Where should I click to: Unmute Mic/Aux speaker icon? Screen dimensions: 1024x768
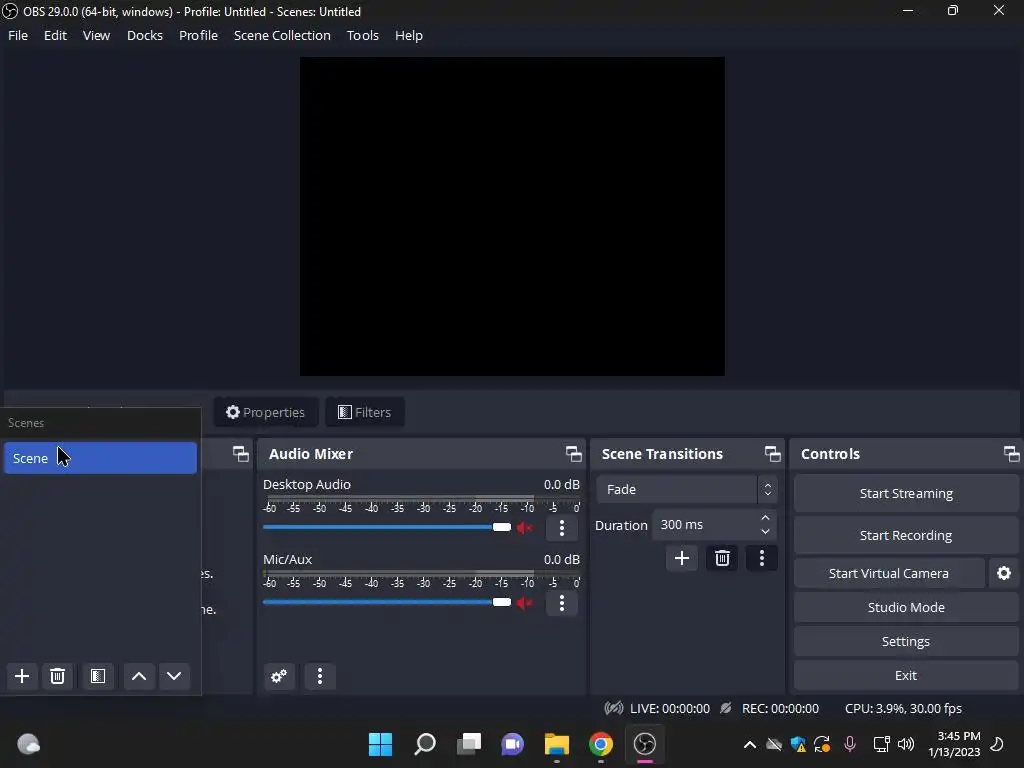pyautogui.click(x=524, y=603)
